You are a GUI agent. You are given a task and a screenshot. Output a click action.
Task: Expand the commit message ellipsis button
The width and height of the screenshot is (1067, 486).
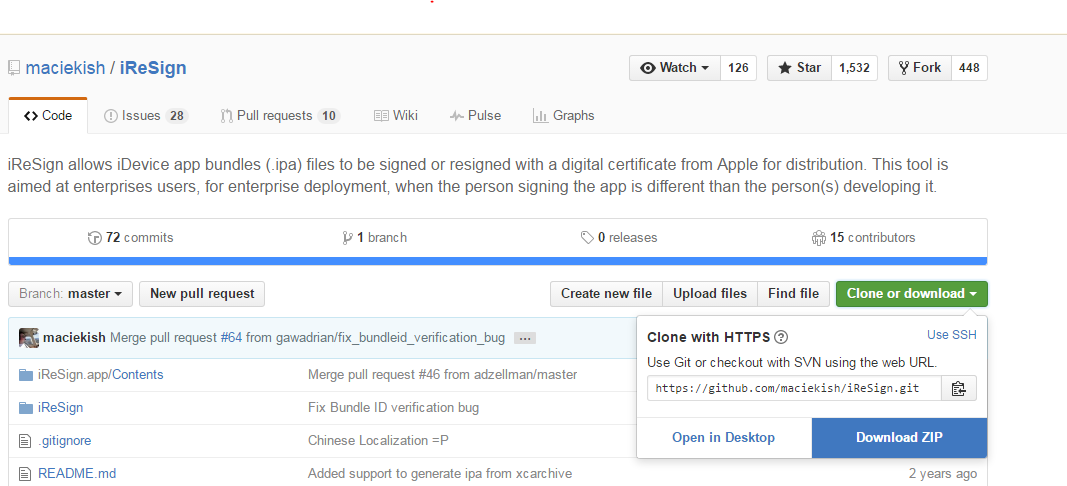point(525,338)
